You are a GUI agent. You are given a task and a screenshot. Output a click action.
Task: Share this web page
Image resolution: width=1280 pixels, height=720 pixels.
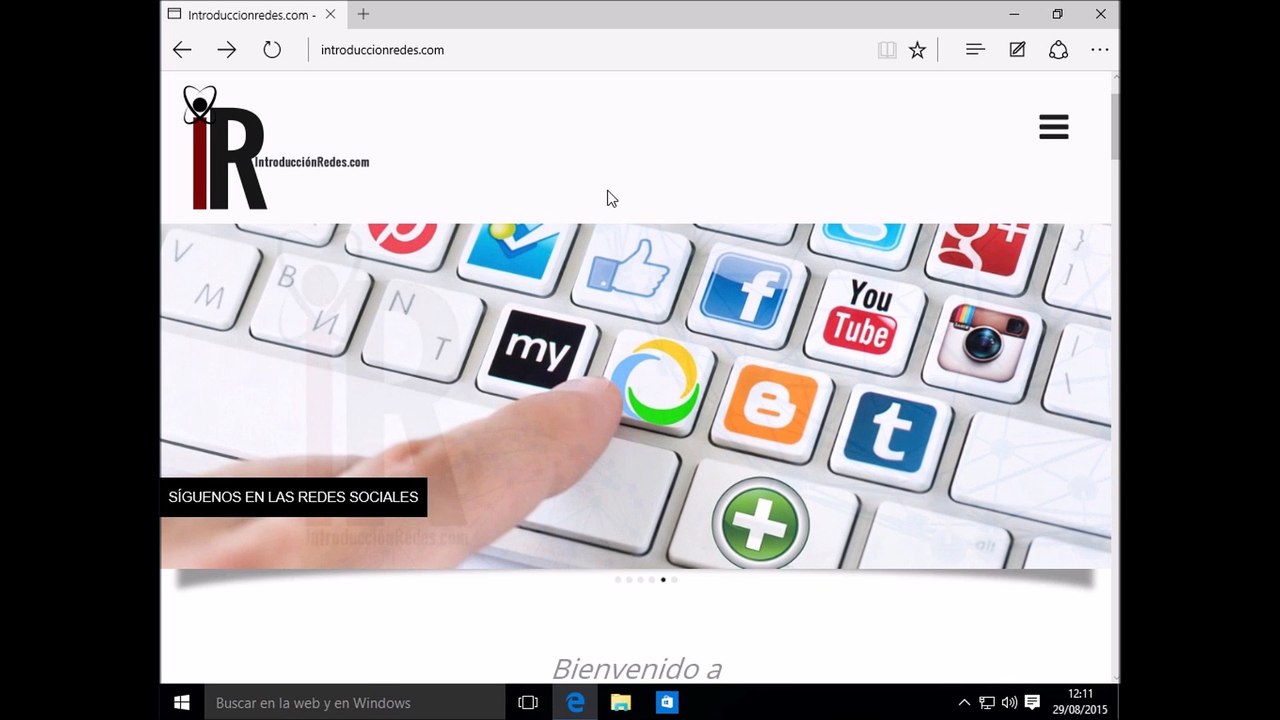click(x=1058, y=50)
